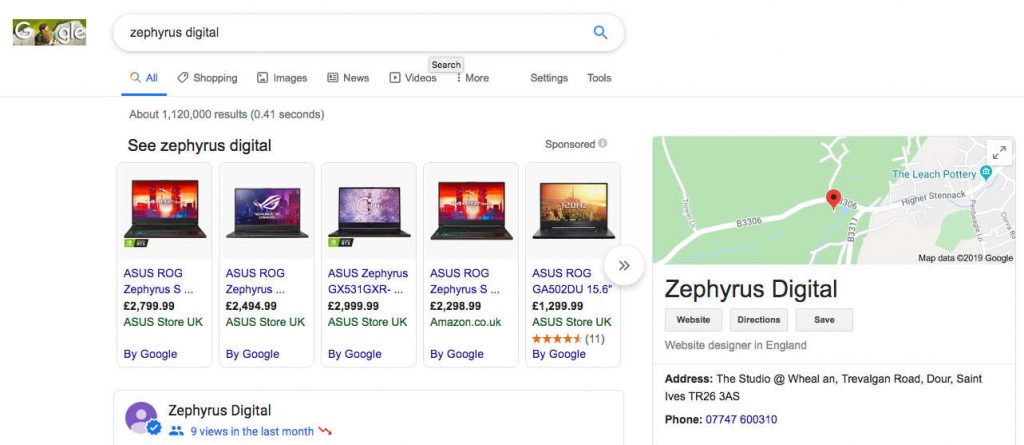Image resolution: width=1024 pixels, height=445 pixels.
Task: Click the Directions button
Action: coord(759,320)
